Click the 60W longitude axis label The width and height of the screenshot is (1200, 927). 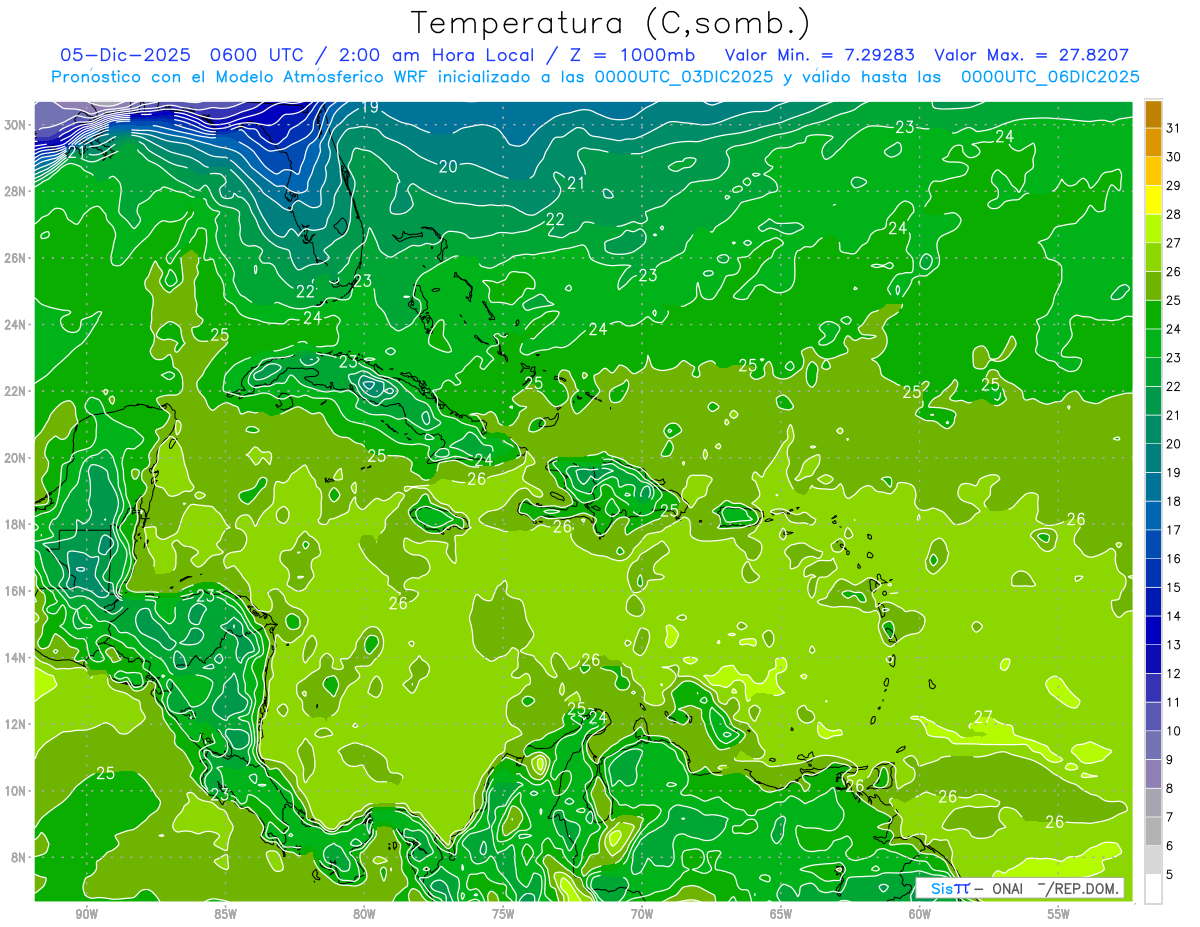pos(920,914)
